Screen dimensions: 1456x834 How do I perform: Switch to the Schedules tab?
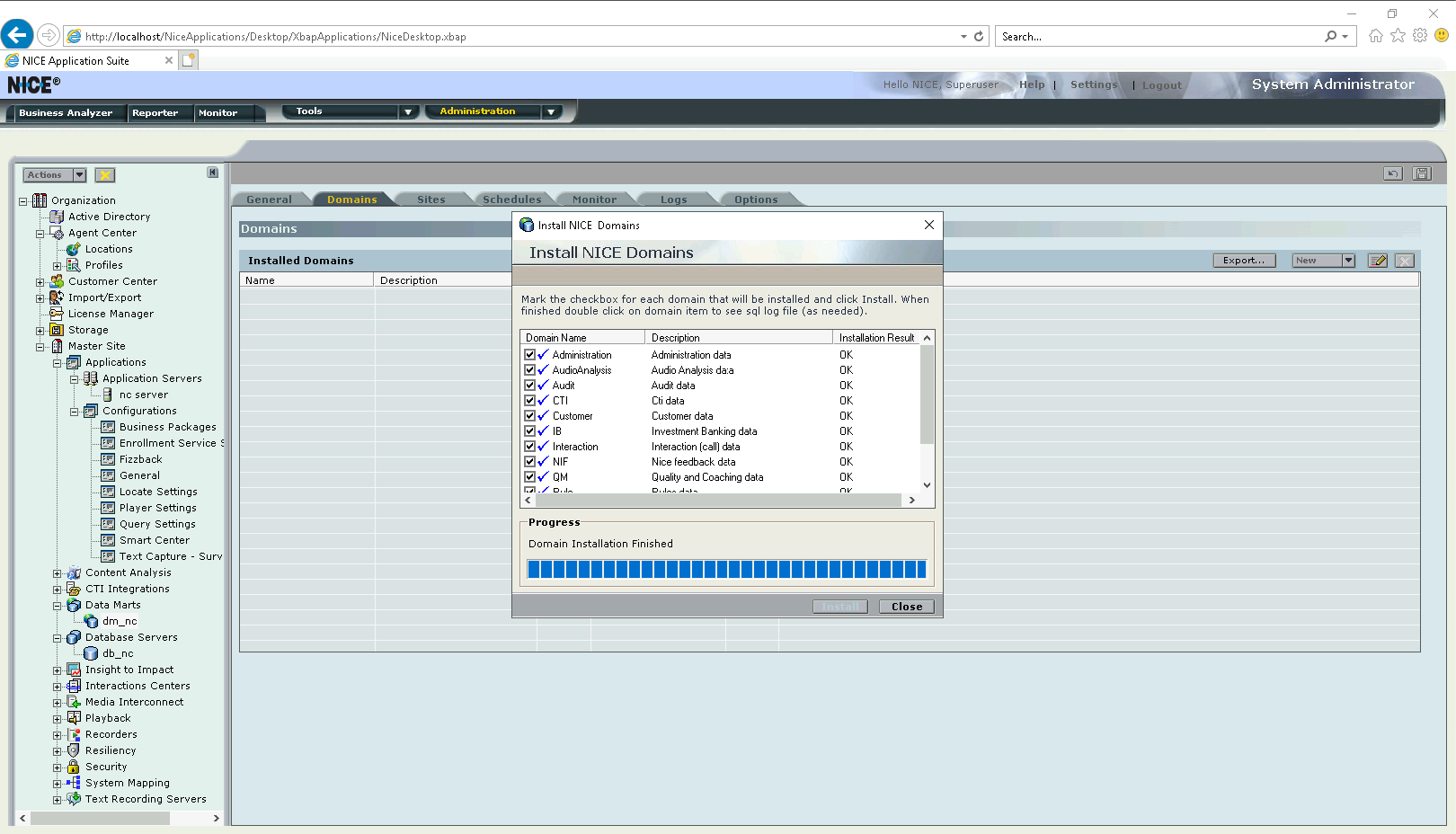pyautogui.click(x=511, y=200)
